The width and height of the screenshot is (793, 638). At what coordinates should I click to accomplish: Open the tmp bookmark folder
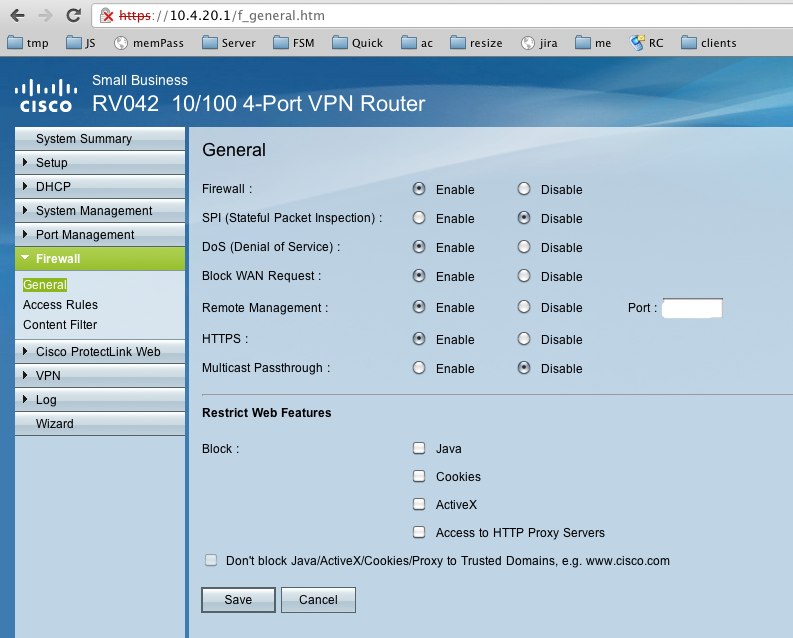[x=28, y=43]
